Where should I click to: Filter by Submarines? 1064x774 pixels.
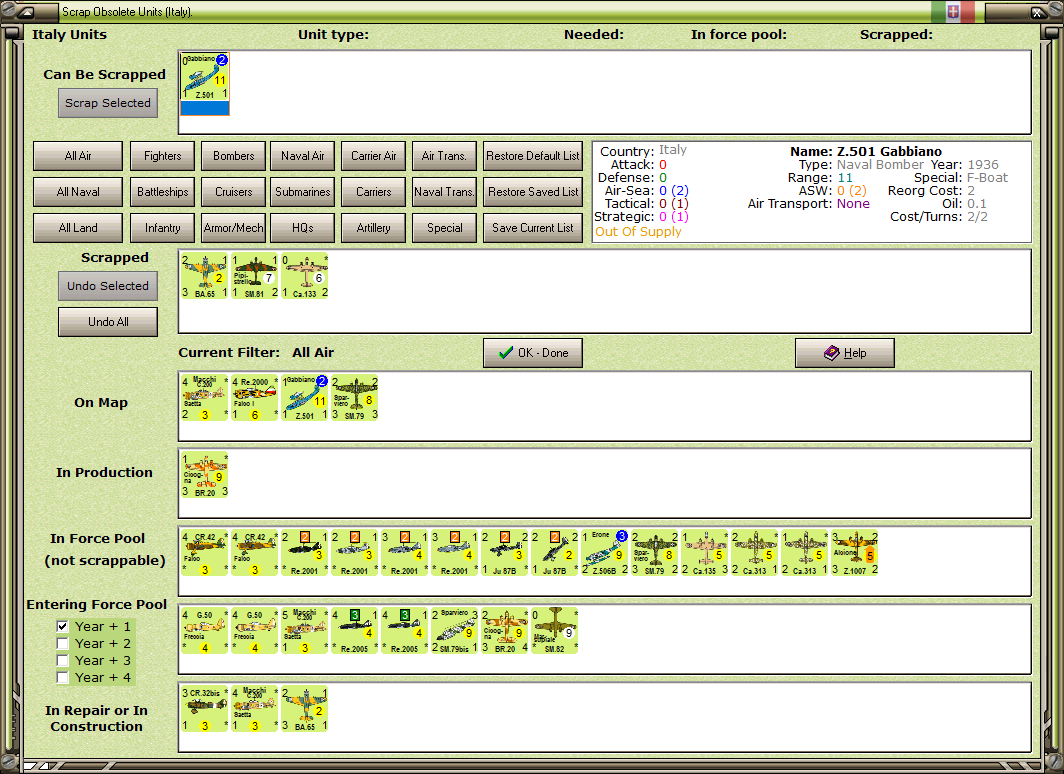pos(303,192)
